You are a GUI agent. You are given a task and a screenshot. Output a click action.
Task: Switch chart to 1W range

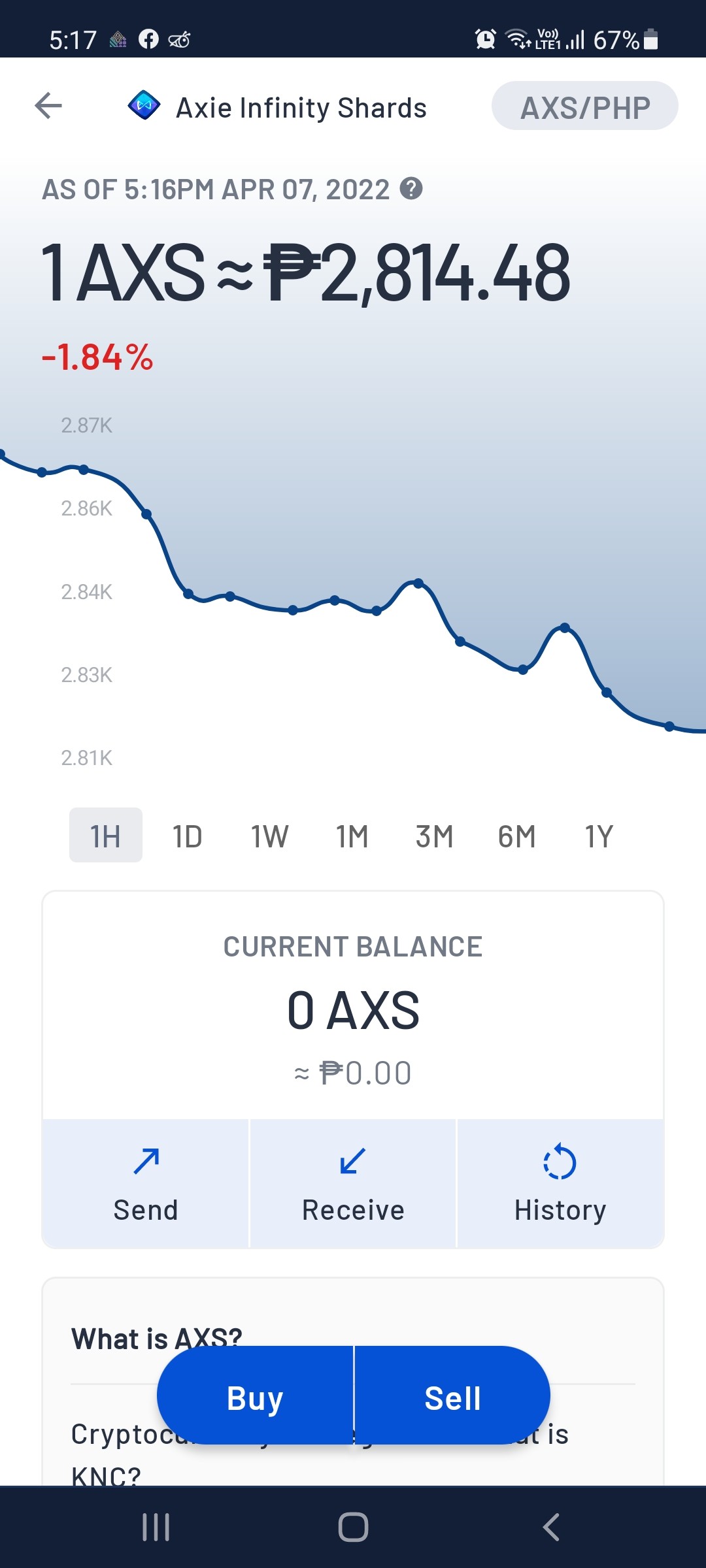pyautogui.click(x=270, y=836)
